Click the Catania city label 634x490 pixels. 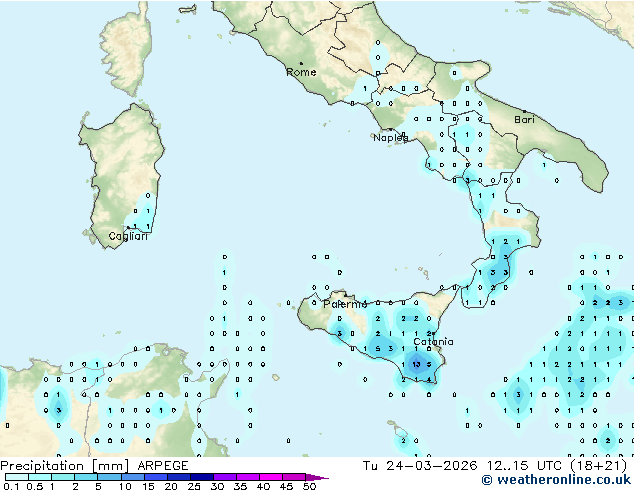(x=433, y=342)
